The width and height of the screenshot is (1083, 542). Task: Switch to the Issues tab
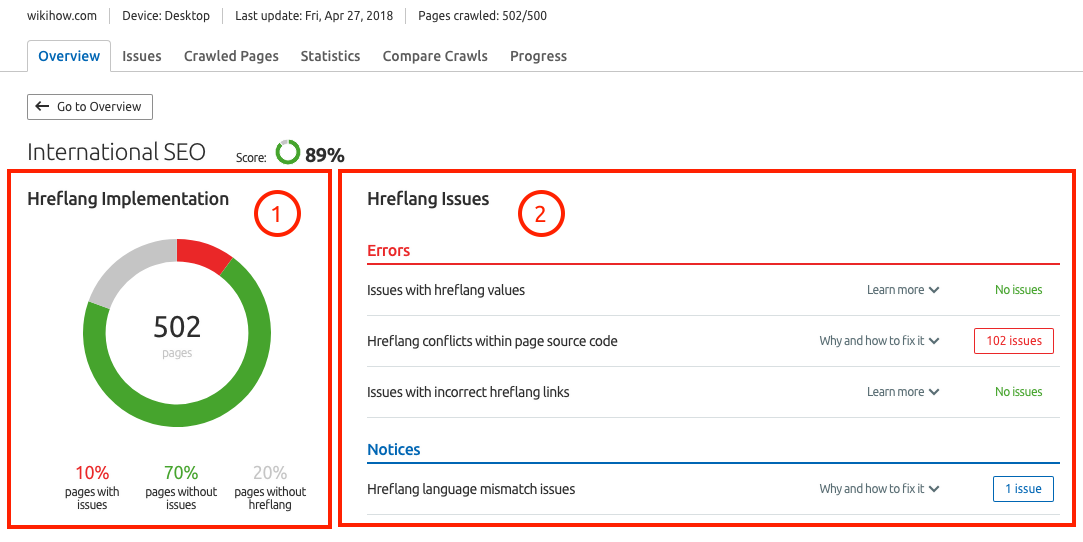click(x=142, y=56)
